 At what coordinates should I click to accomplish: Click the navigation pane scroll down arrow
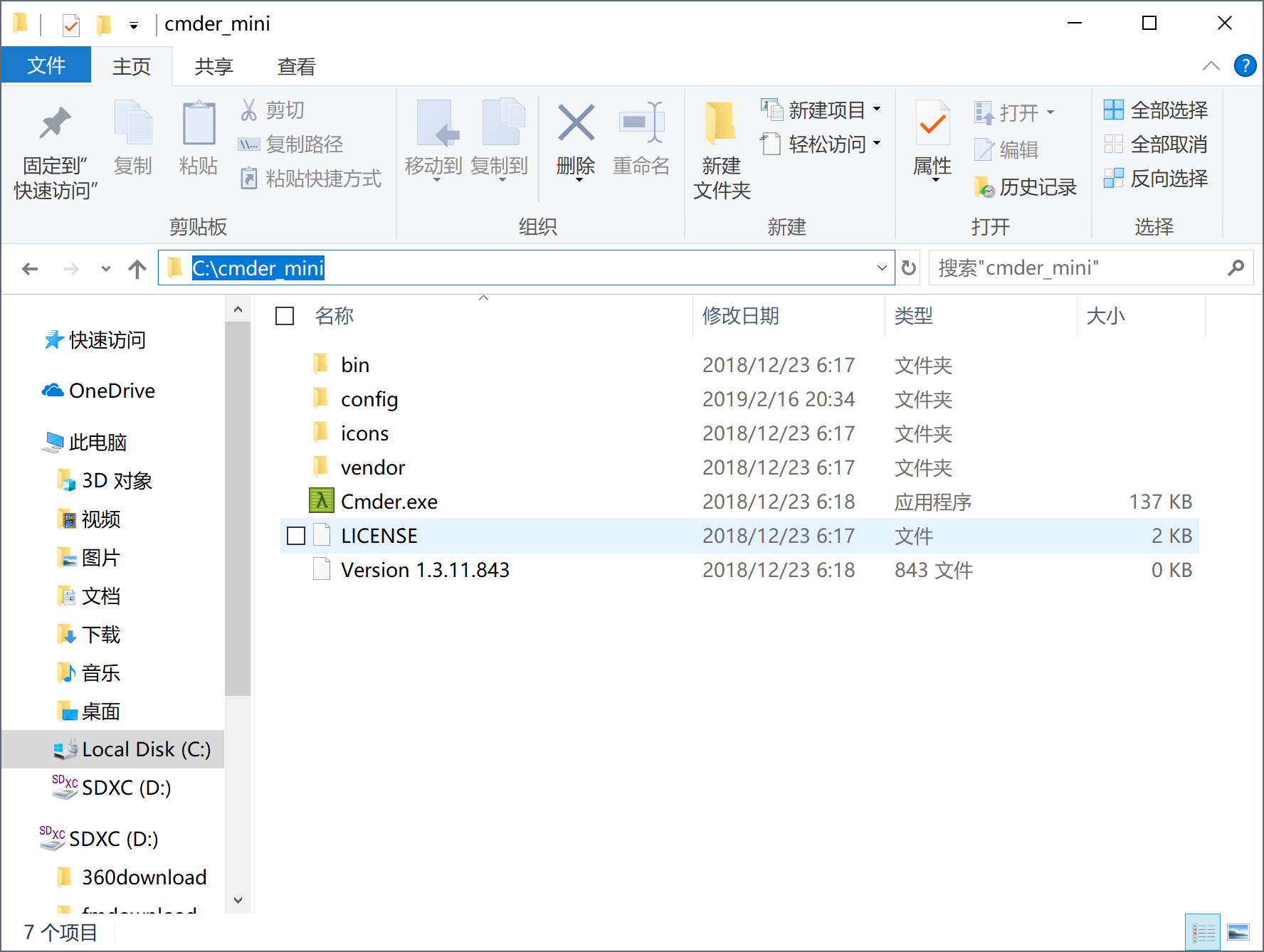(238, 900)
